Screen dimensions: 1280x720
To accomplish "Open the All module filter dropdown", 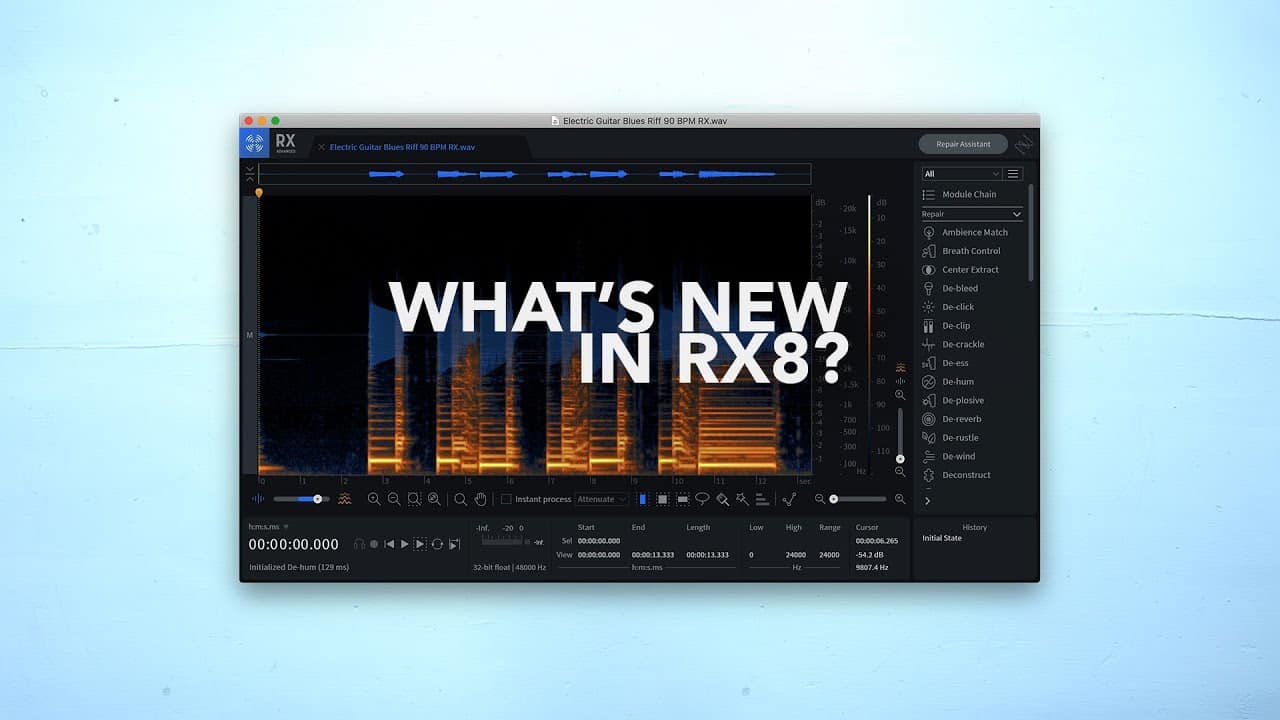I will 961,174.
